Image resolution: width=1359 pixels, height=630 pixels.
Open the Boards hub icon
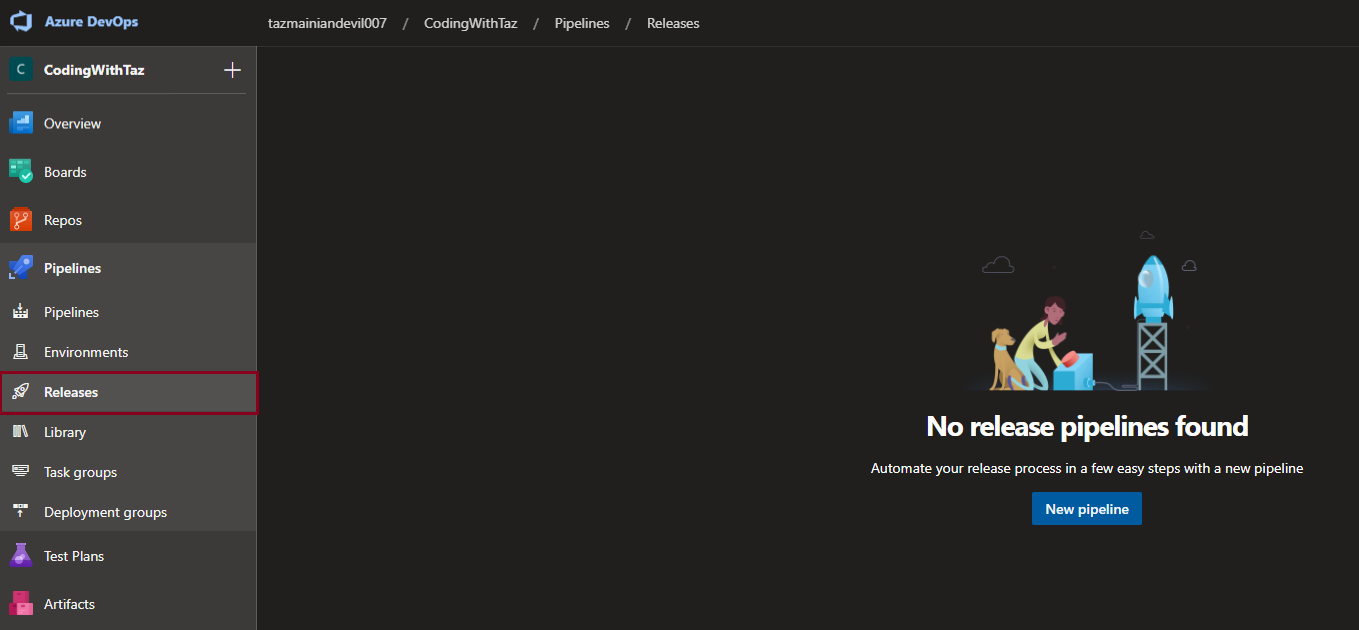21,171
